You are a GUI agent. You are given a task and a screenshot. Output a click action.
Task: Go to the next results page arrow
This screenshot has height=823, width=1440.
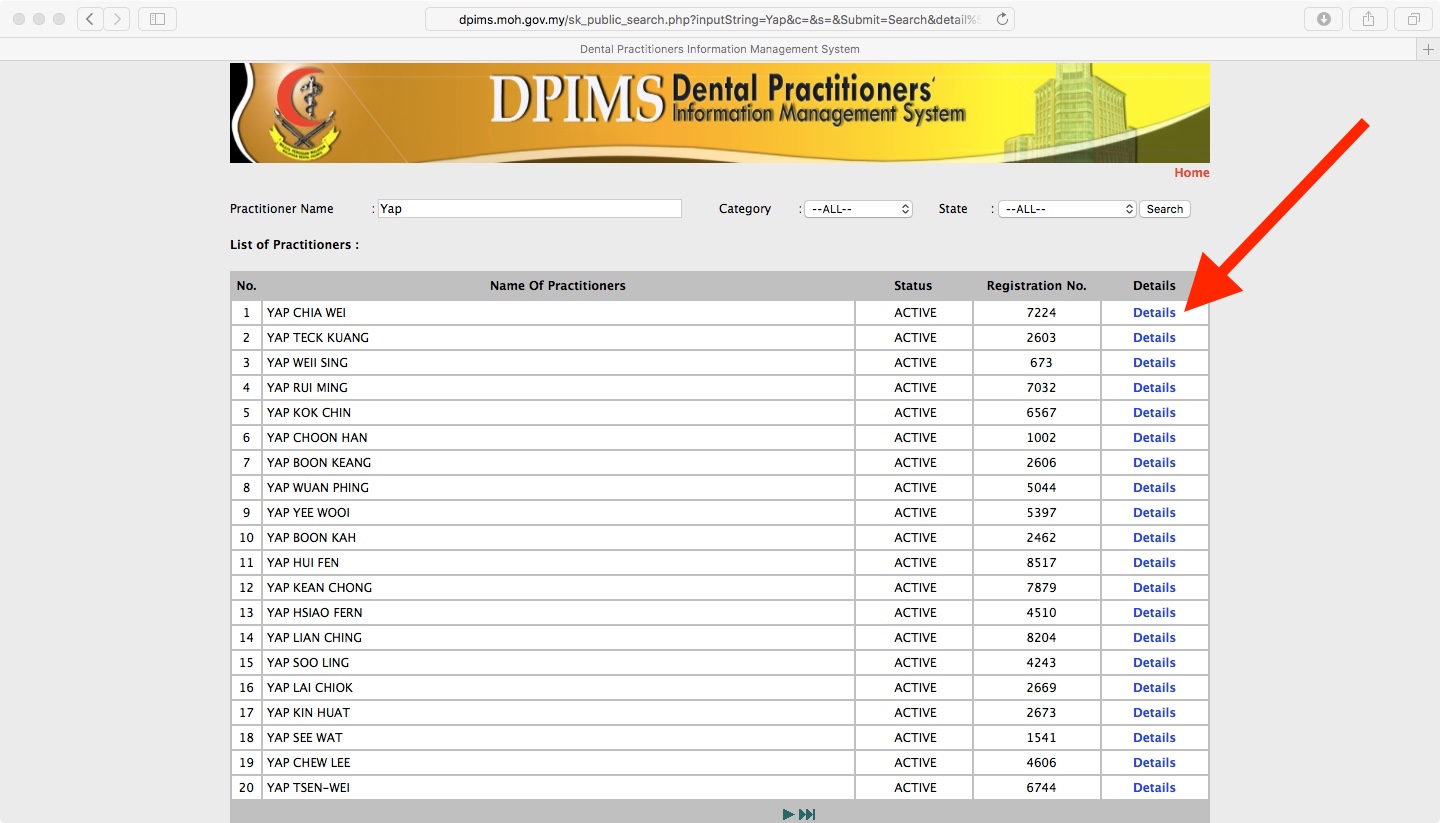tap(789, 814)
